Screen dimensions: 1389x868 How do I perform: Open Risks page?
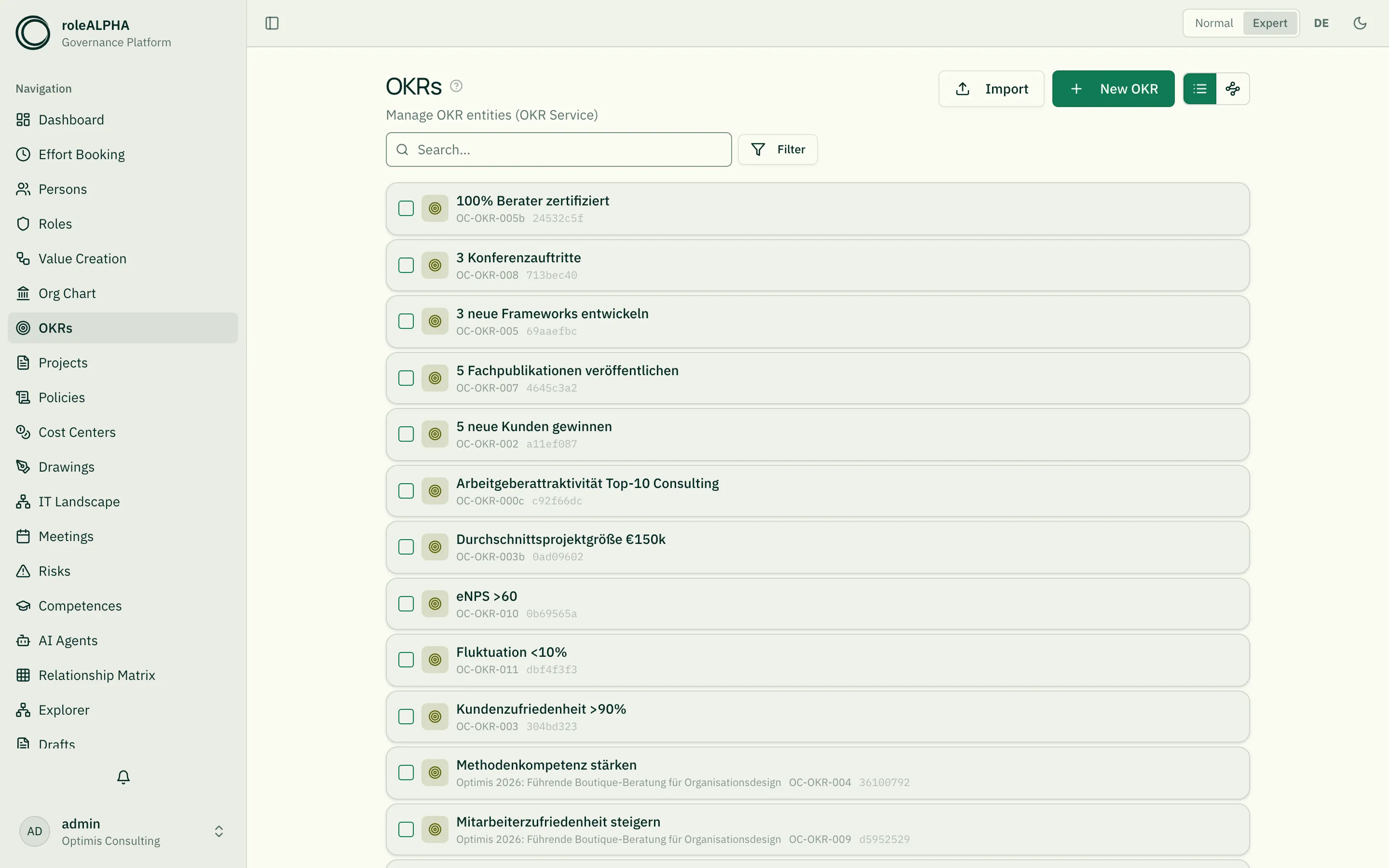(x=123, y=571)
